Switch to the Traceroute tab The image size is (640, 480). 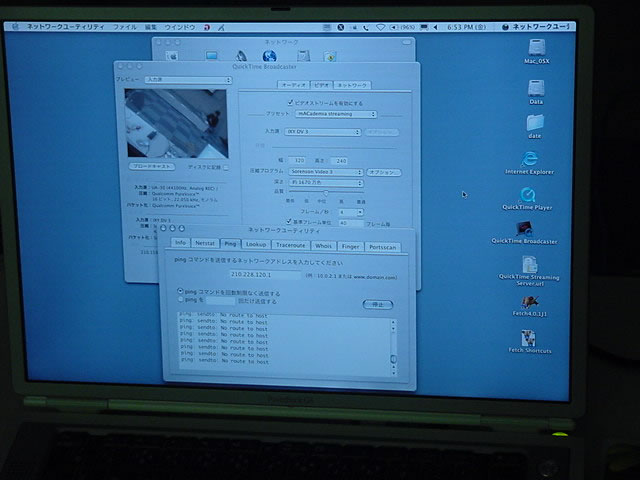290,244
